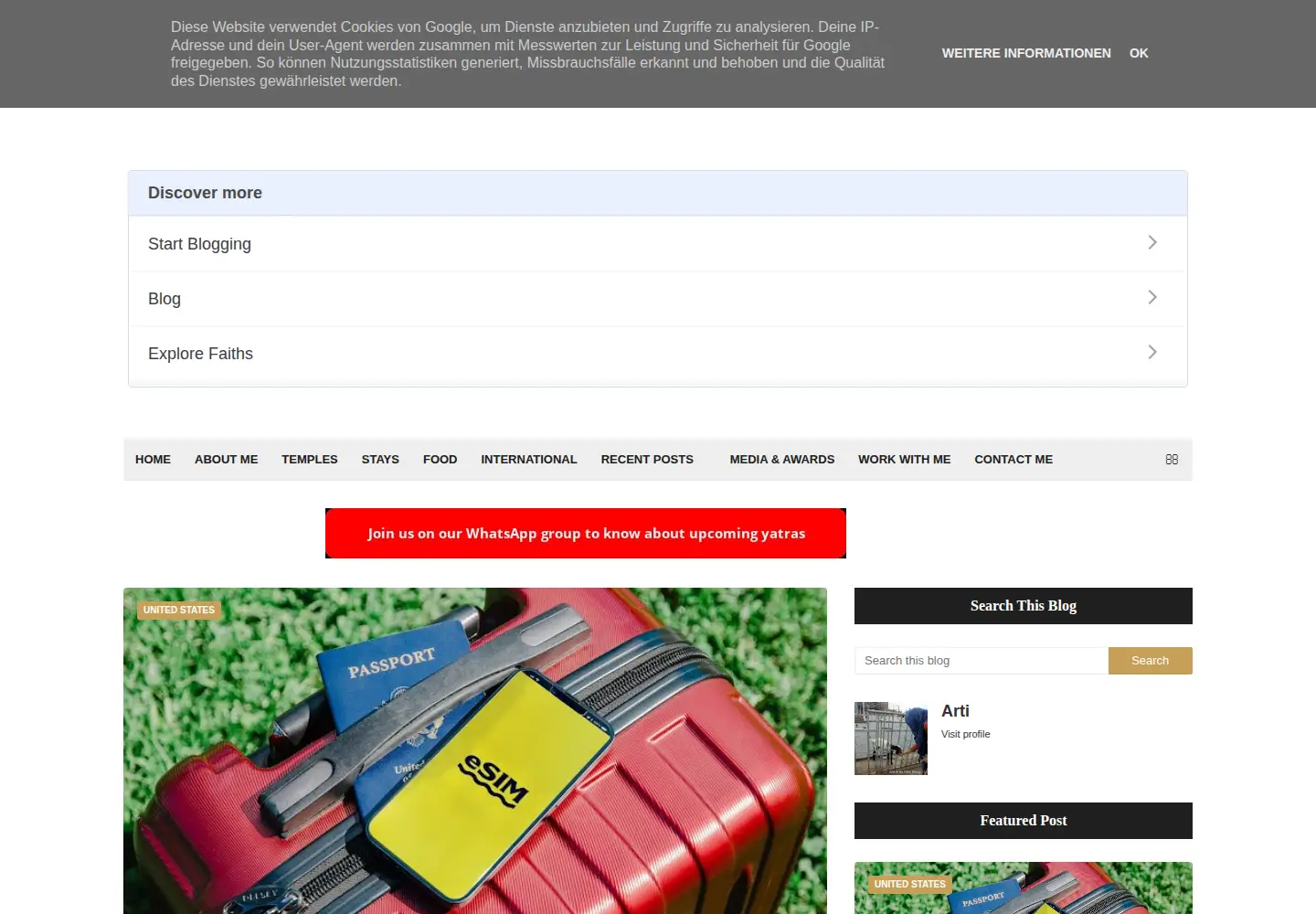Open the INTERNATIONAL menu item
The width and height of the screenshot is (1316, 914).
coord(529,460)
